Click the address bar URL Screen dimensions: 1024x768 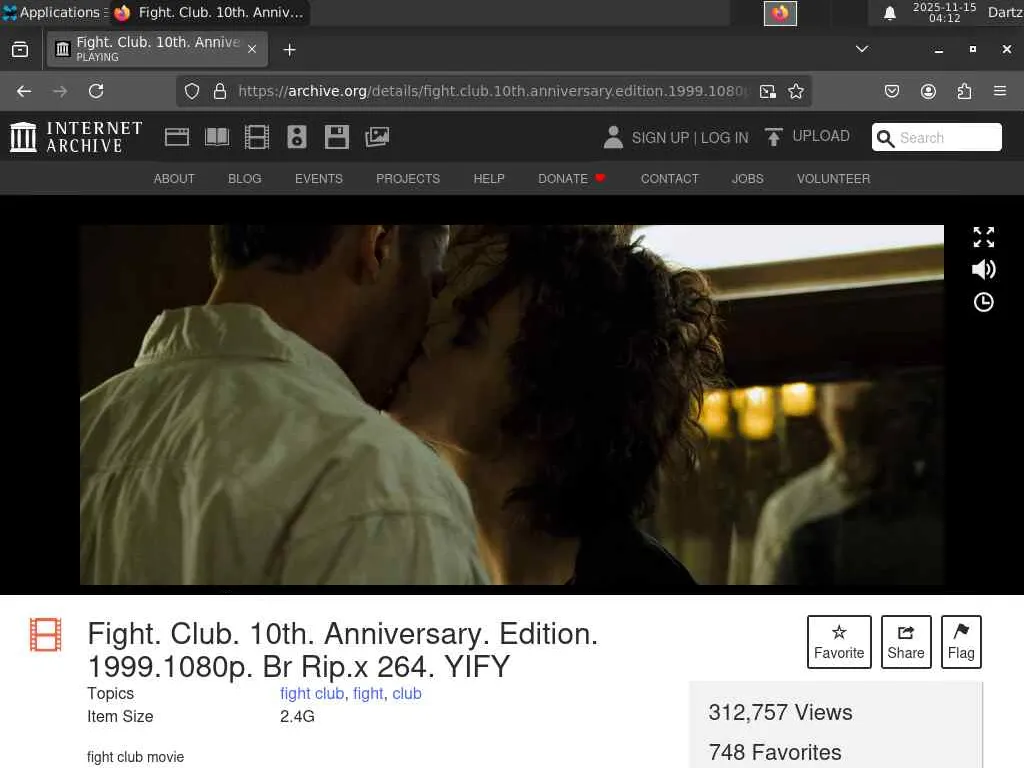[494, 91]
